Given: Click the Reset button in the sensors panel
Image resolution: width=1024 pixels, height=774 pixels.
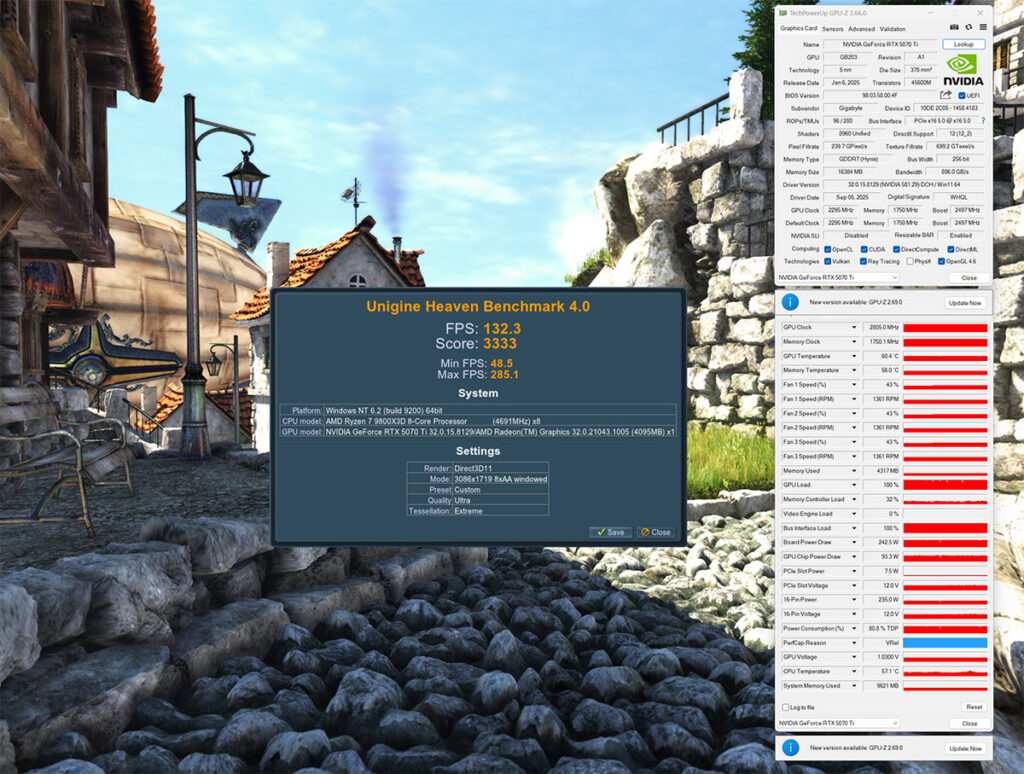Looking at the screenshot, I should coord(973,707).
